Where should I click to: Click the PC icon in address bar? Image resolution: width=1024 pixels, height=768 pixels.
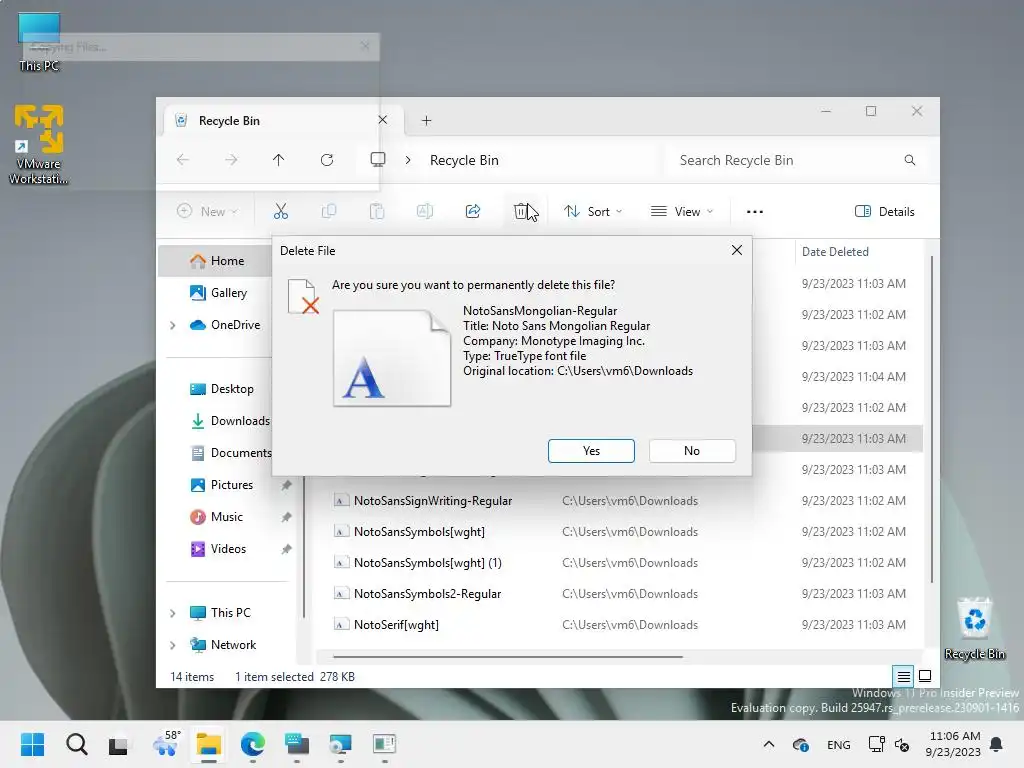[377, 160]
